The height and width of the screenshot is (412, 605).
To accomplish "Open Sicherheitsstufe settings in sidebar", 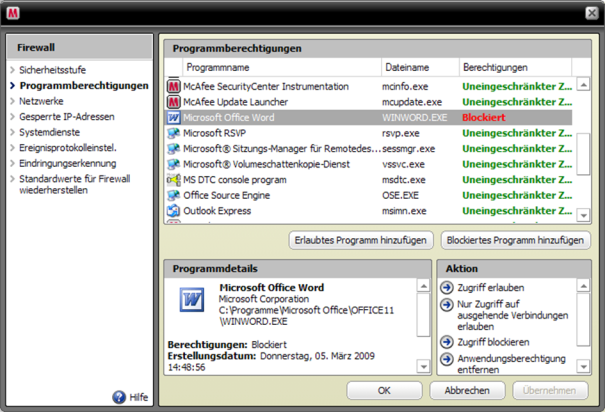I will (52, 70).
